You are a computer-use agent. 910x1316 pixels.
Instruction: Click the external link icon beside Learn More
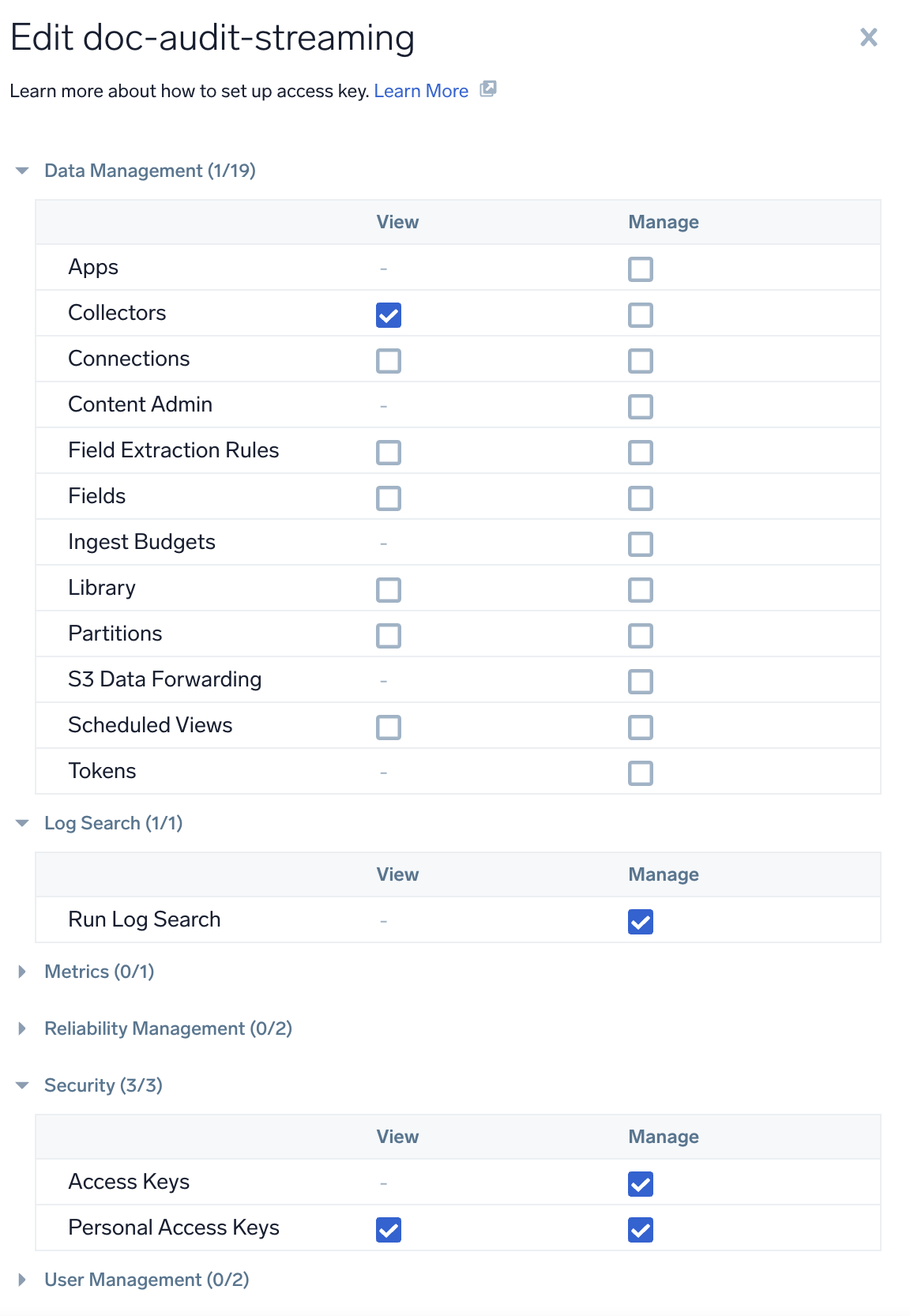[x=488, y=89]
